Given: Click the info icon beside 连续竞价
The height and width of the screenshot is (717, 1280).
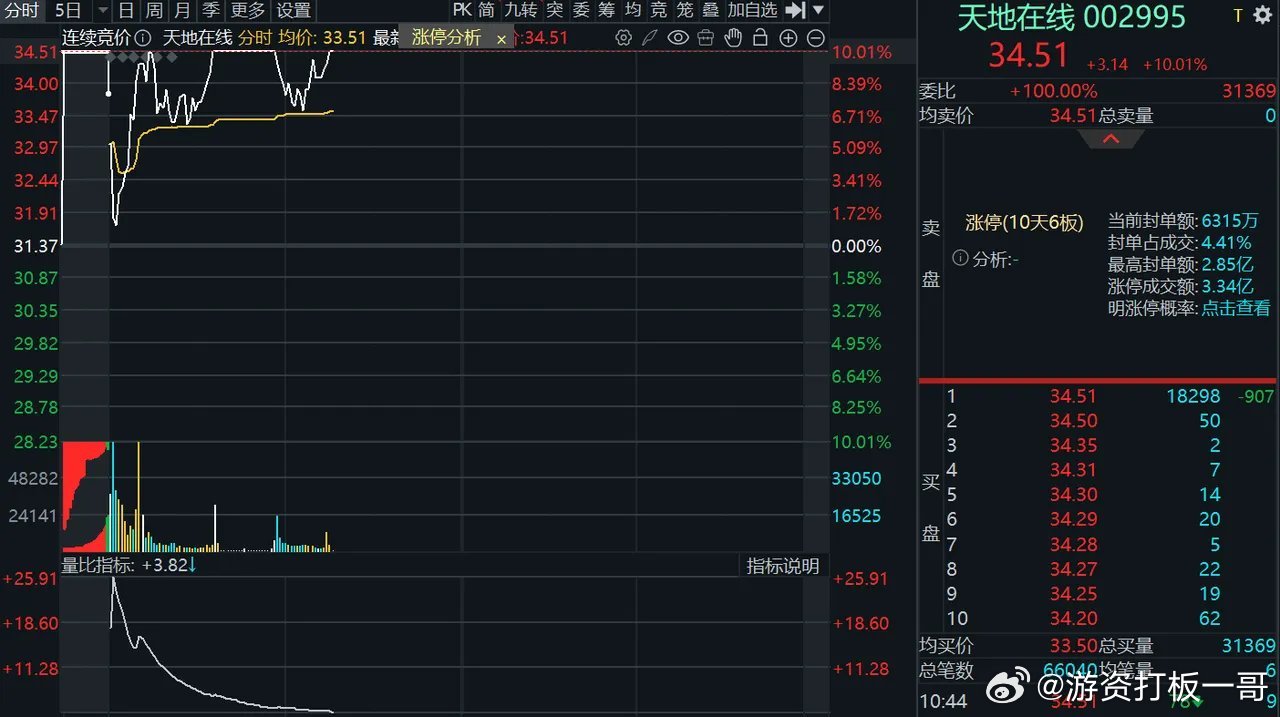Looking at the screenshot, I should click(x=141, y=37).
